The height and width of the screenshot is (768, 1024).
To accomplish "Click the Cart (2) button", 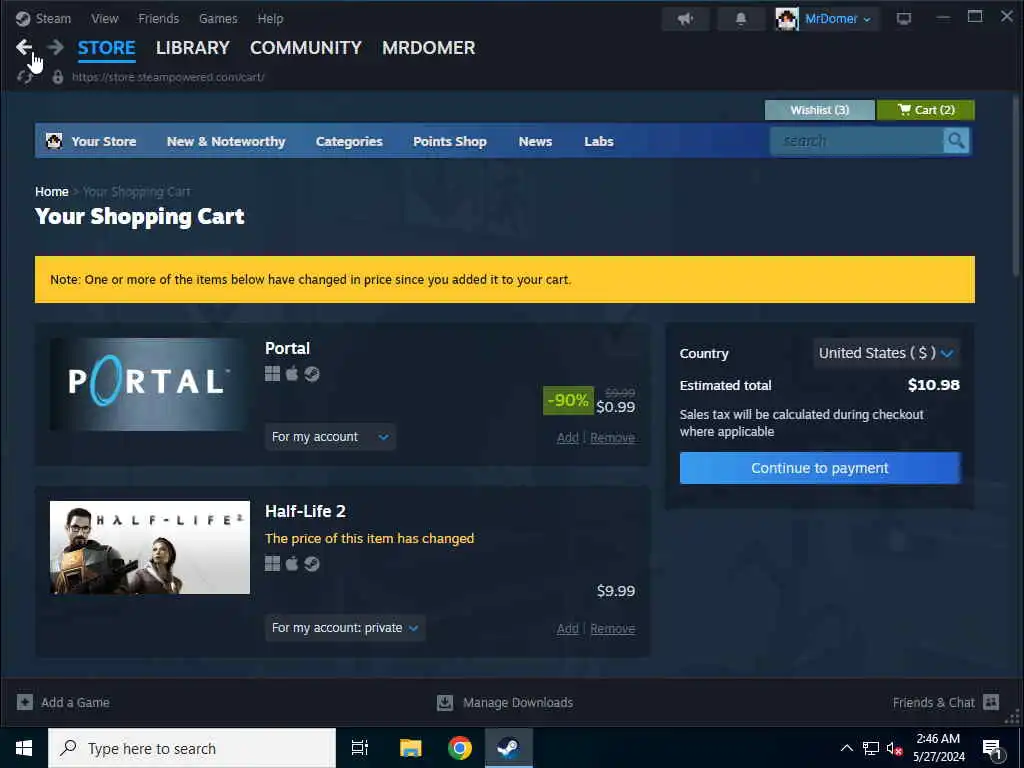I will 925,110.
